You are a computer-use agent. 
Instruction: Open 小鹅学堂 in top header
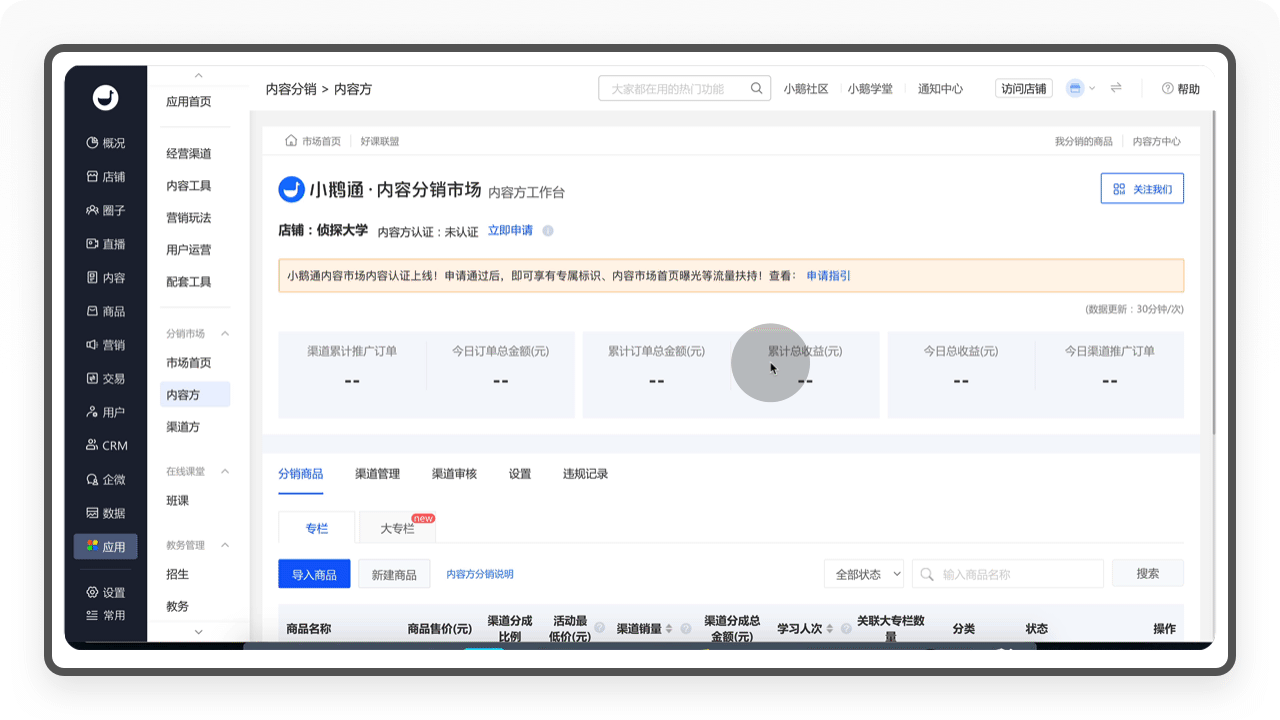tap(870, 89)
